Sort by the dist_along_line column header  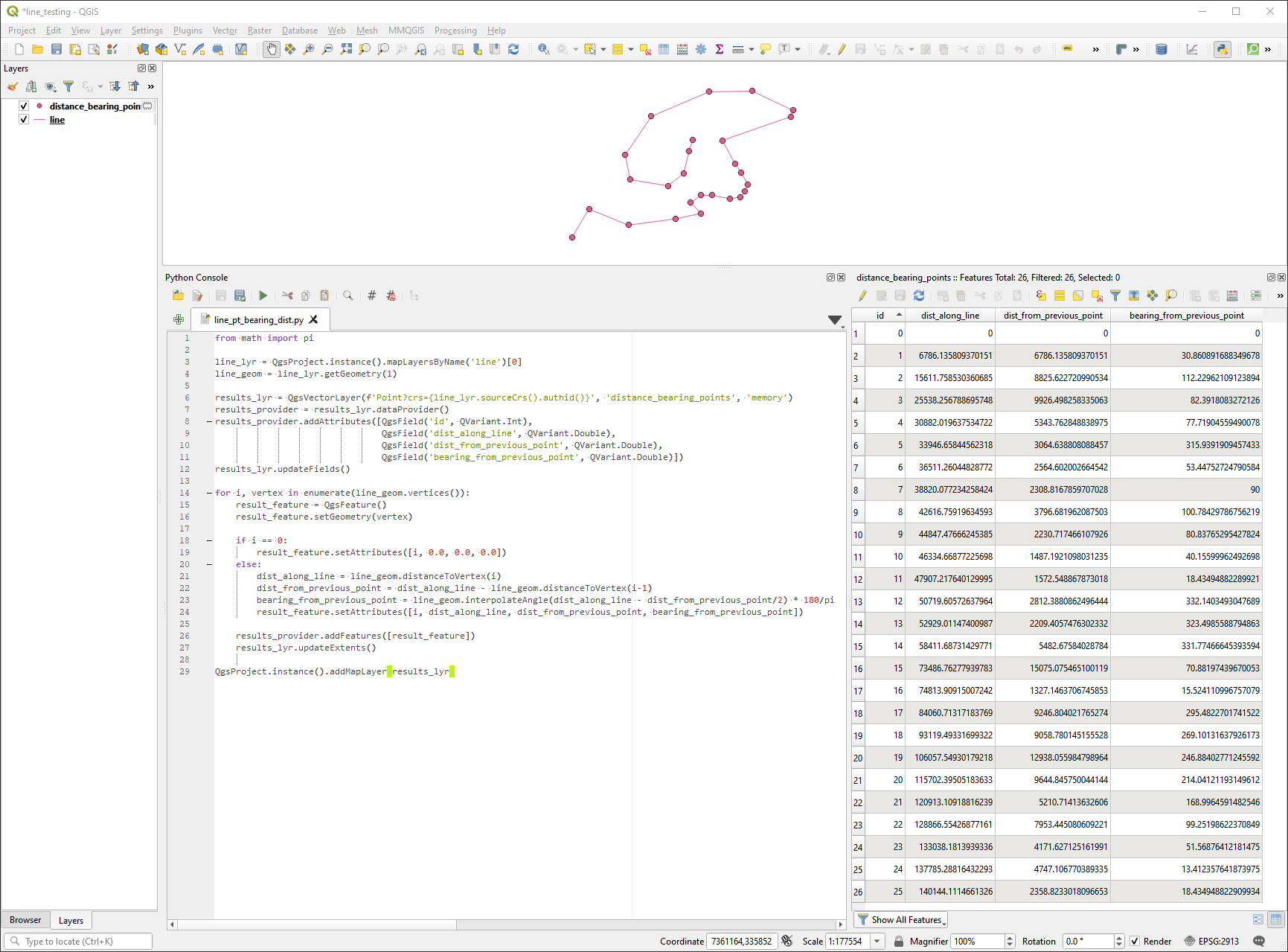950,316
